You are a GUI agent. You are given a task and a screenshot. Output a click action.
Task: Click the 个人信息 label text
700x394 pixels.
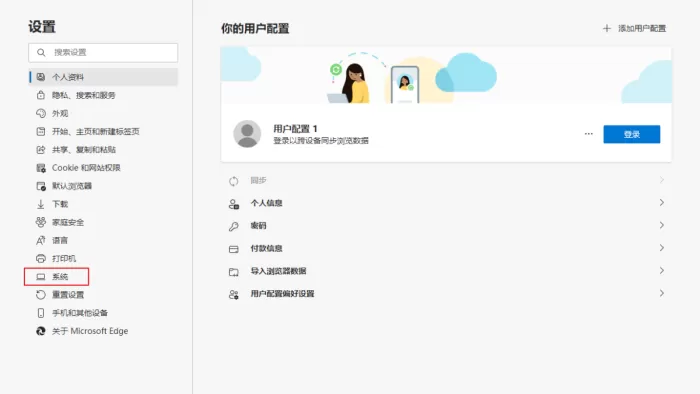click(267, 203)
